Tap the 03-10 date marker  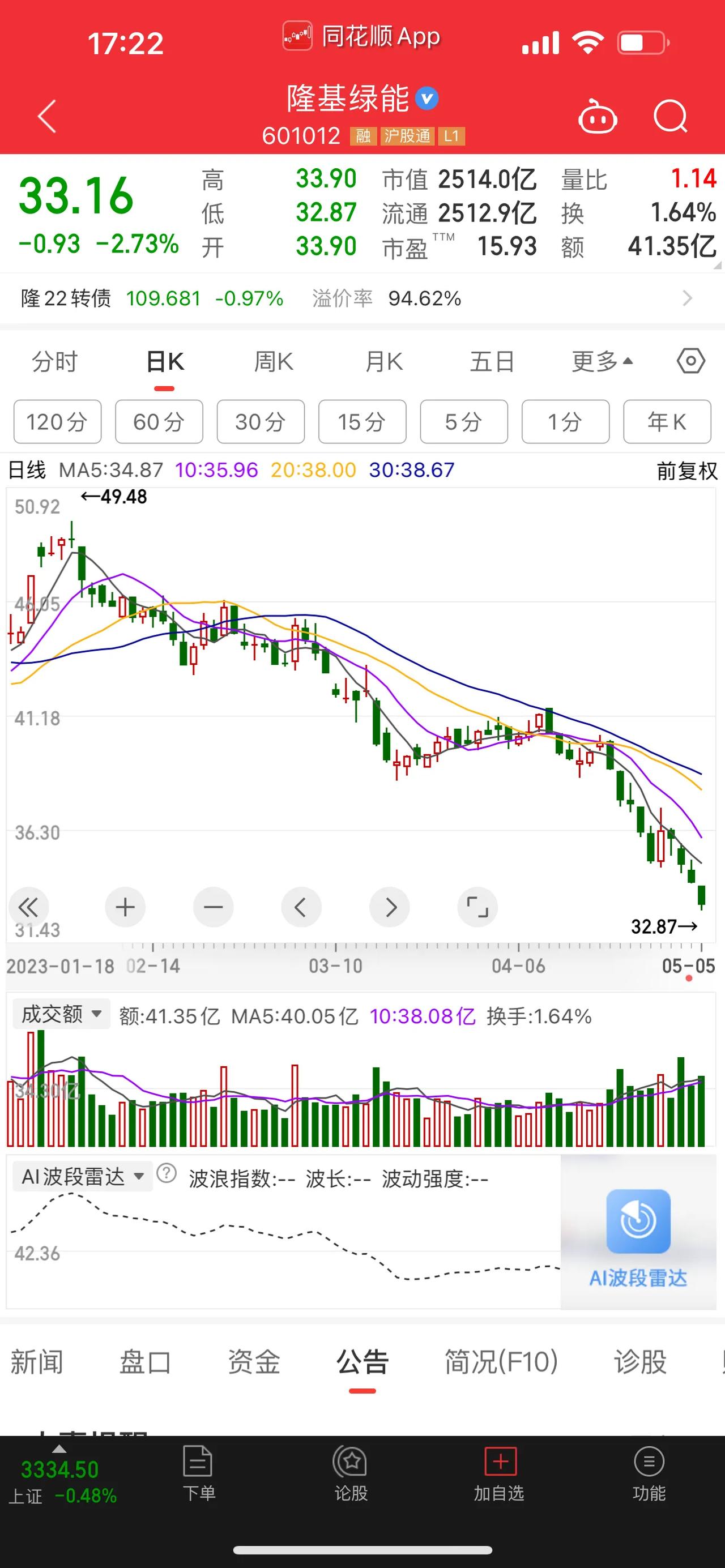click(x=335, y=965)
